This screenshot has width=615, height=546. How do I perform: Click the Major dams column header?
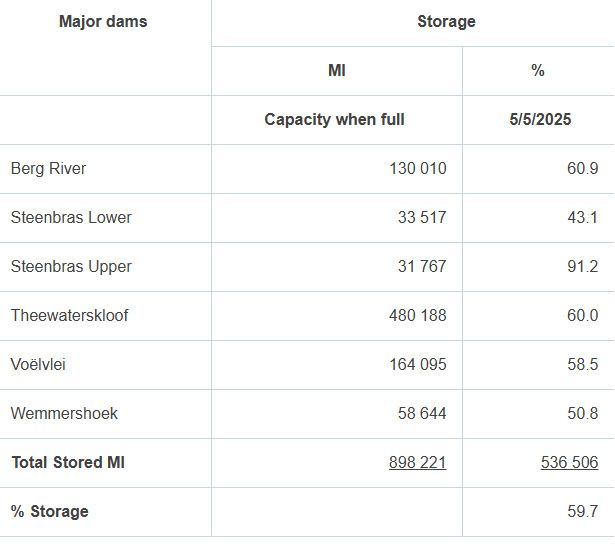(x=103, y=21)
